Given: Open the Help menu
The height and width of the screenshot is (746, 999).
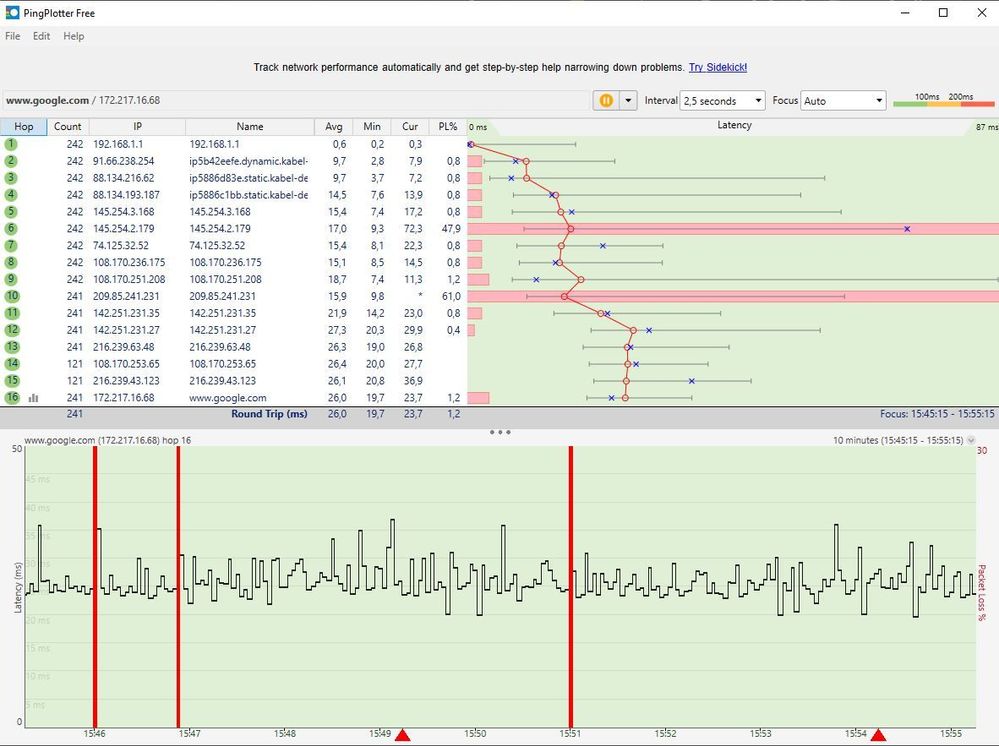Looking at the screenshot, I should click(x=73, y=36).
